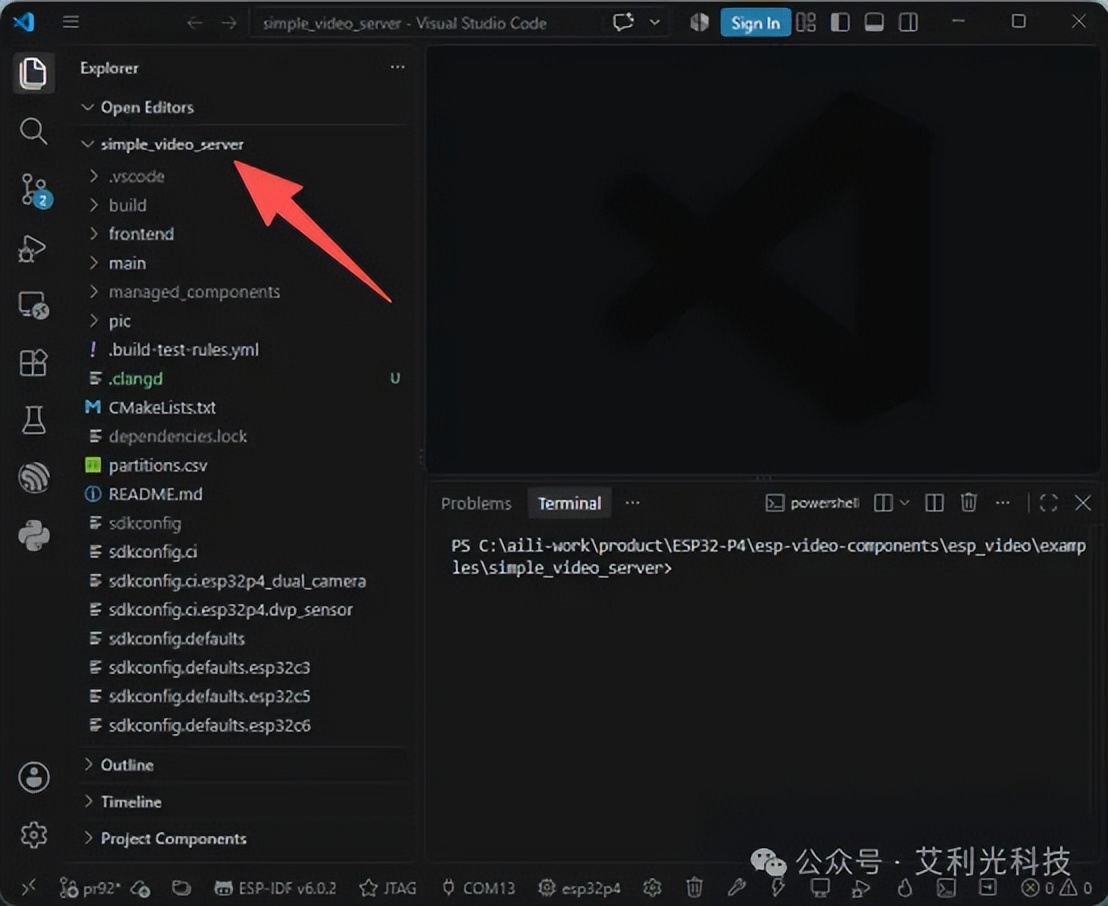Viewport: 1108px width, 906px height.
Task: Open the Manage gear in the activity bar
Action: 34,835
